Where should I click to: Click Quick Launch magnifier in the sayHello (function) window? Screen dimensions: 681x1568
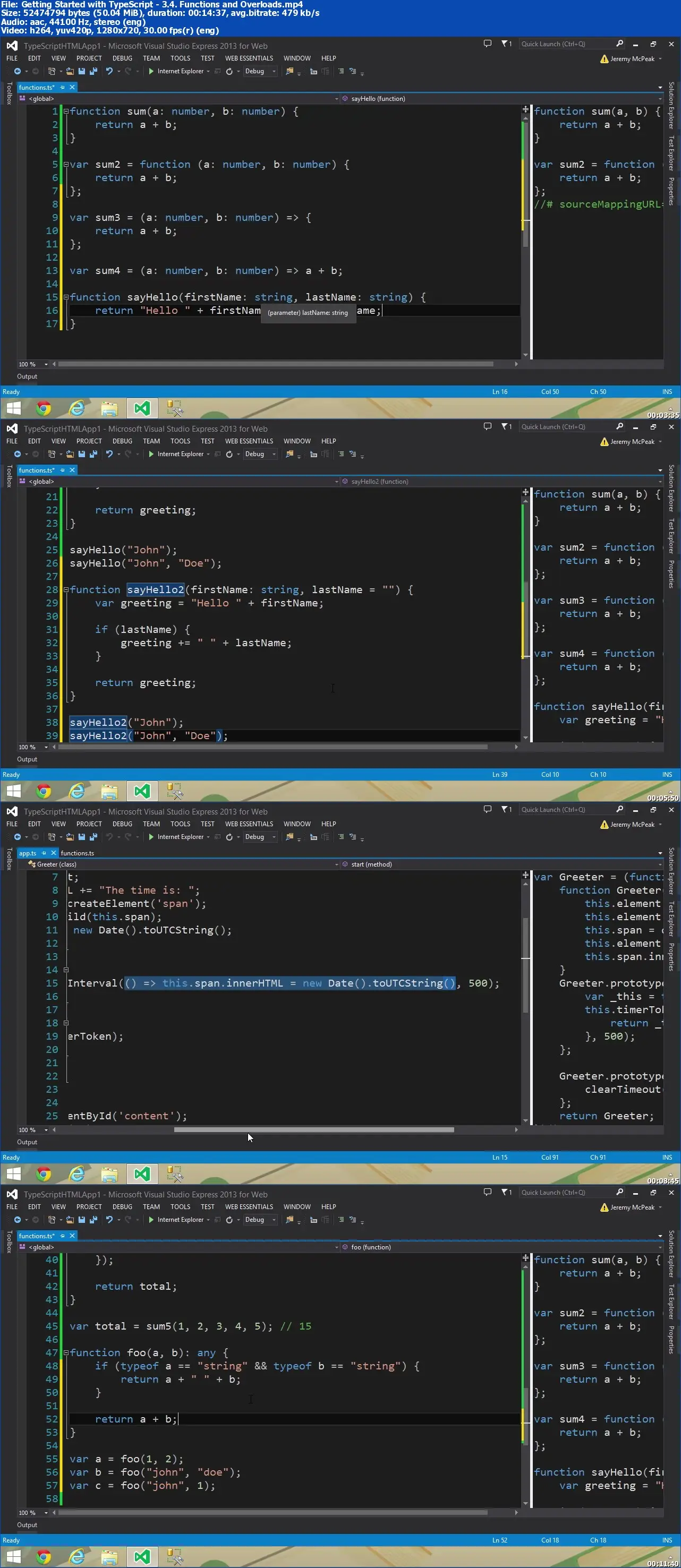click(x=619, y=44)
